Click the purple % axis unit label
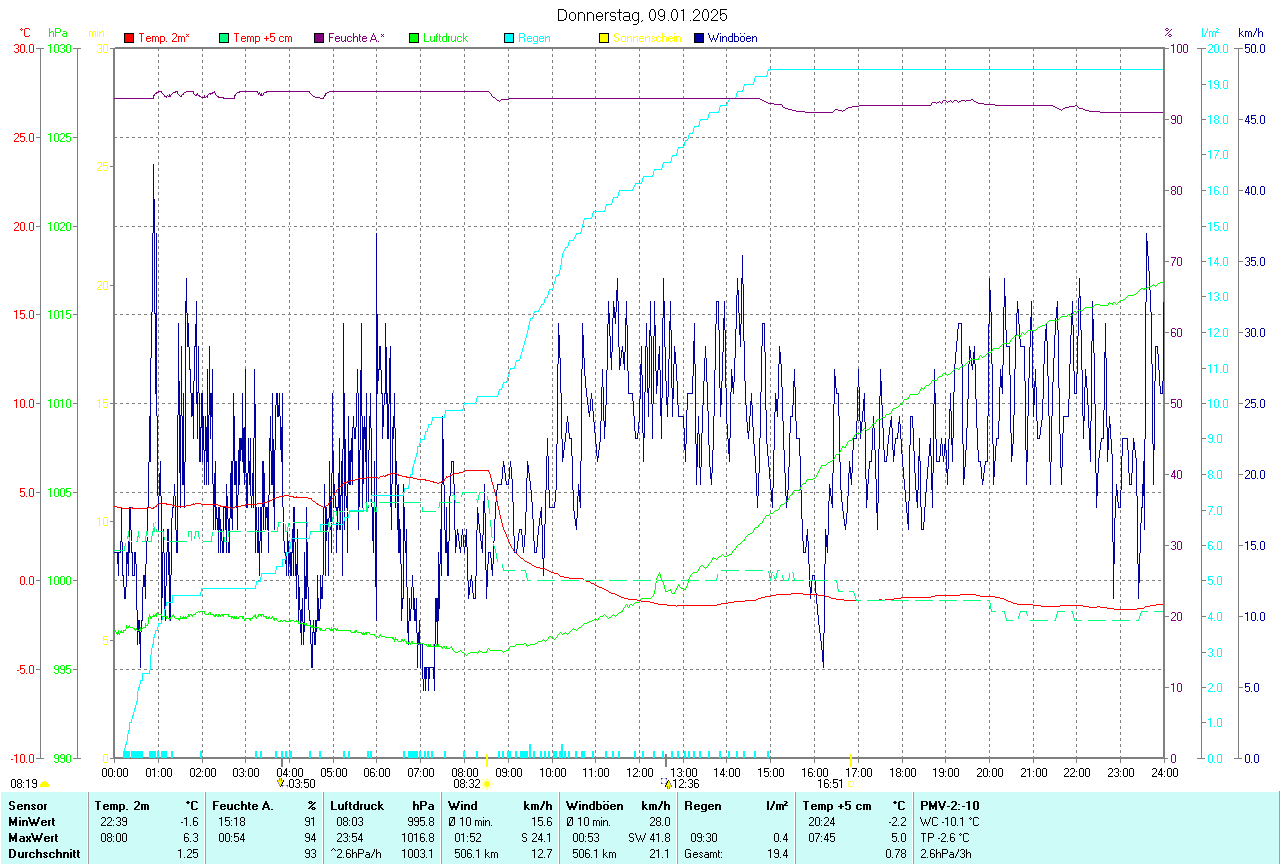 (1168, 33)
